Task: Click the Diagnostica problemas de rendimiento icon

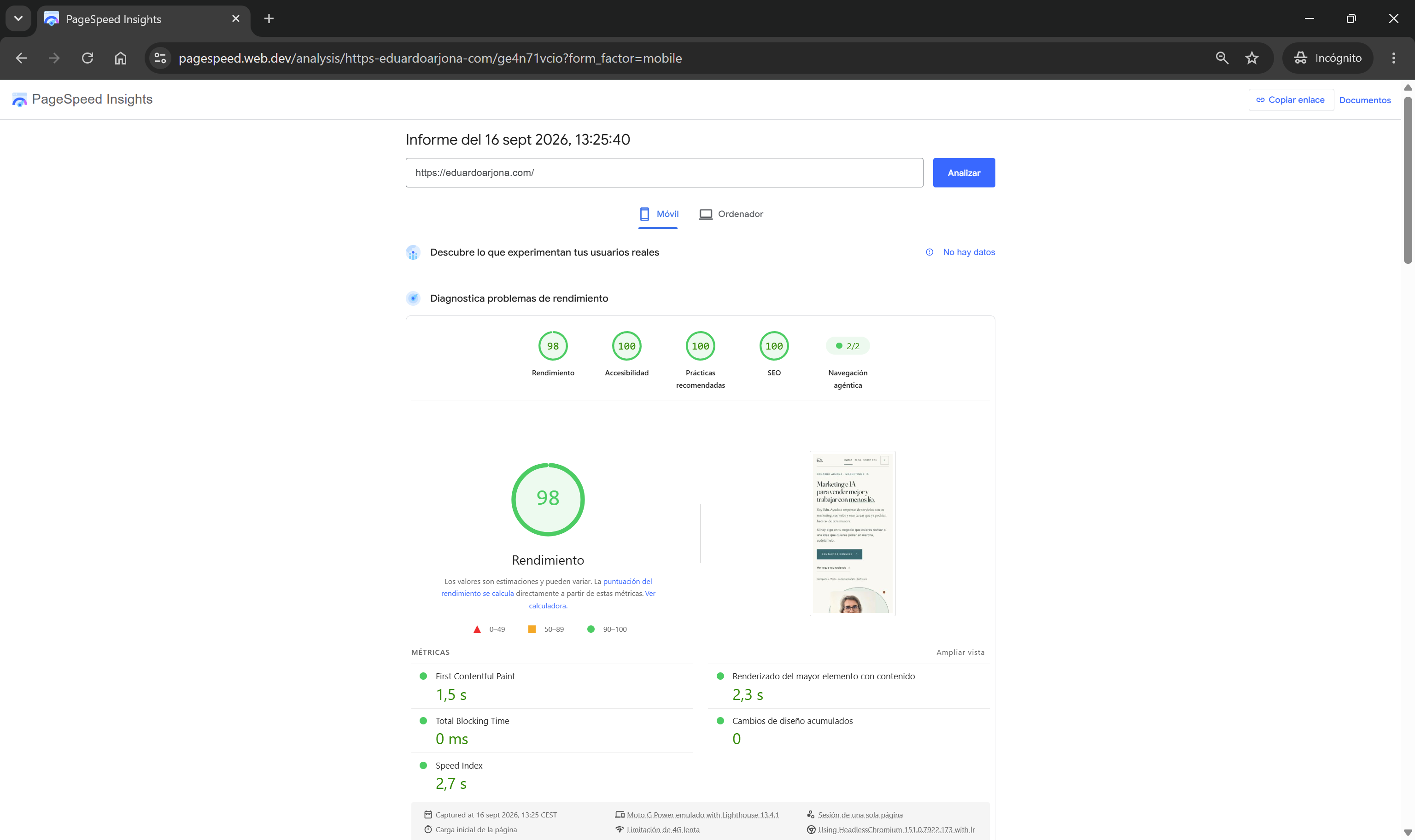Action: 413,298
